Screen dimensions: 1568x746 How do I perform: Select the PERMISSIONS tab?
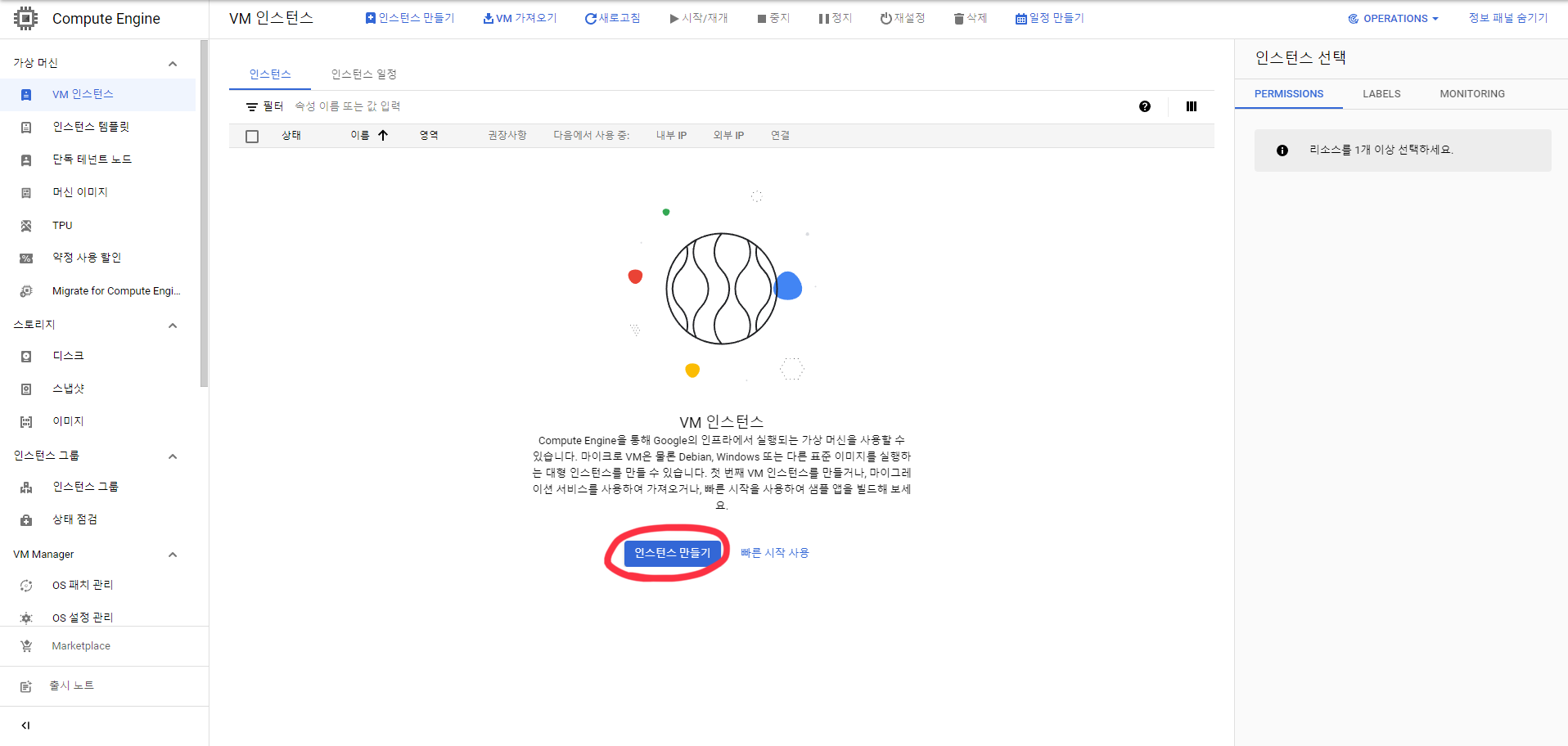point(1289,94)
